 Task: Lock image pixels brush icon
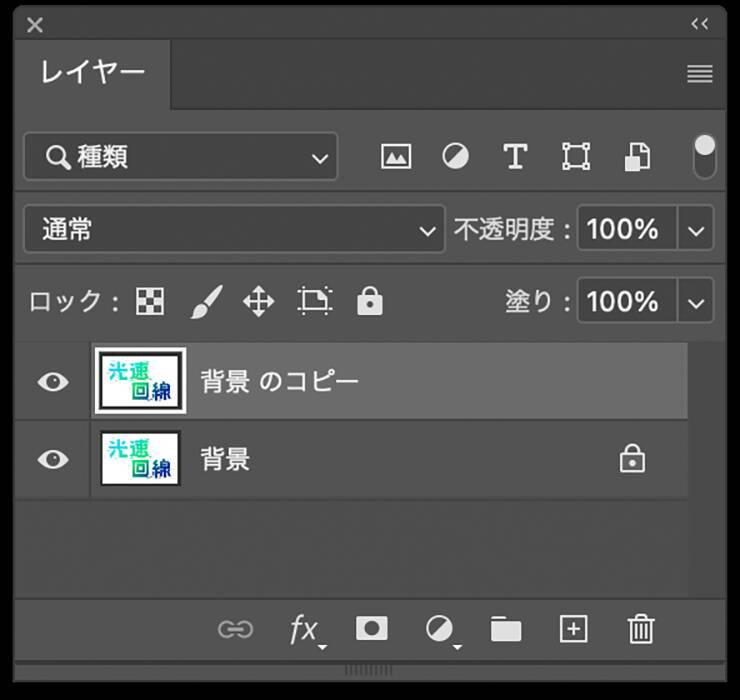point(205,301)
